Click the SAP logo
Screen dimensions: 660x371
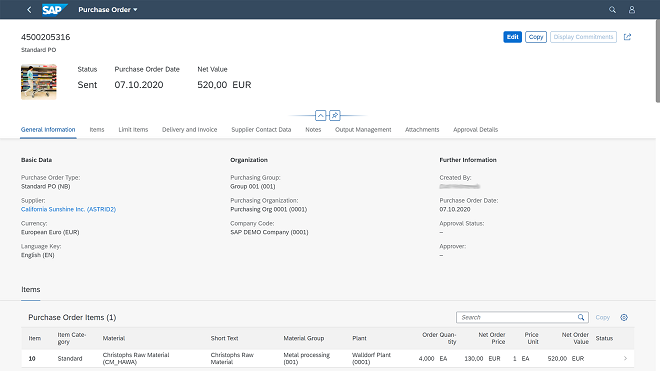[54, 9]
